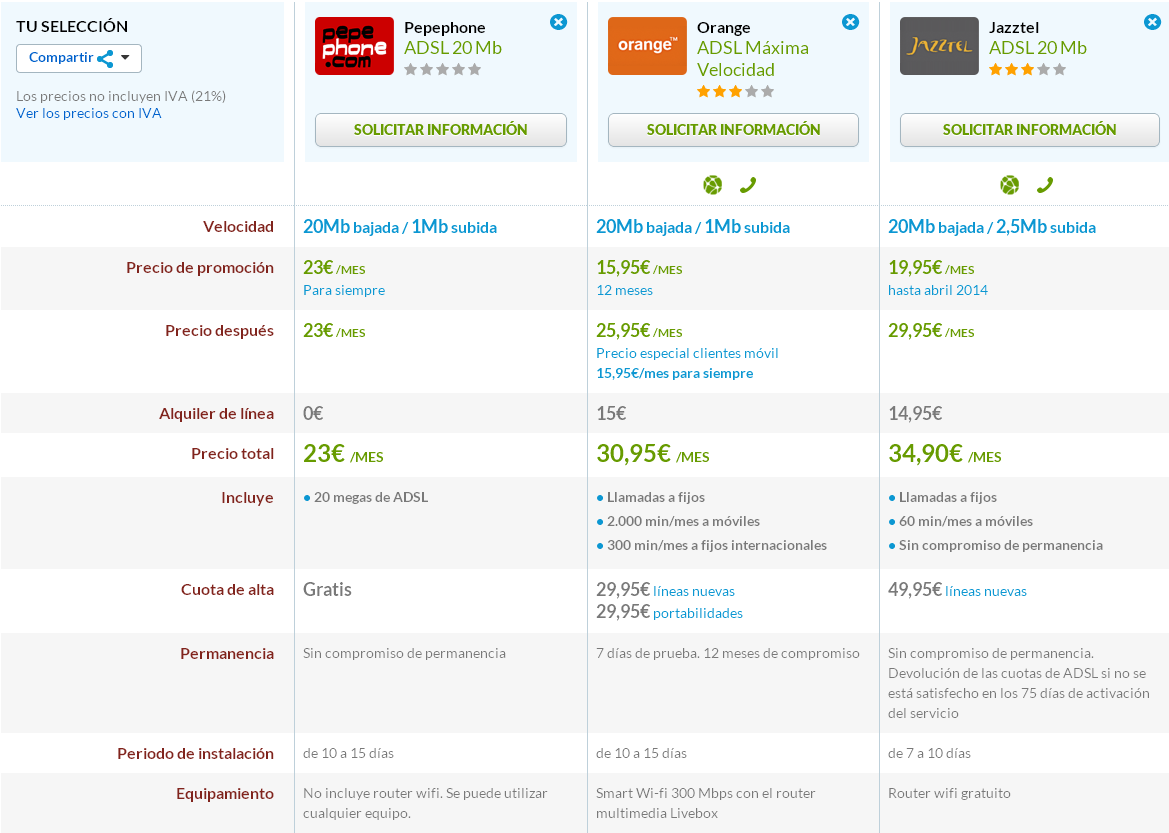Viewport: 1169px width, 833px height.
Task: Click the phone icon under Orange
Action: (748, 185)
